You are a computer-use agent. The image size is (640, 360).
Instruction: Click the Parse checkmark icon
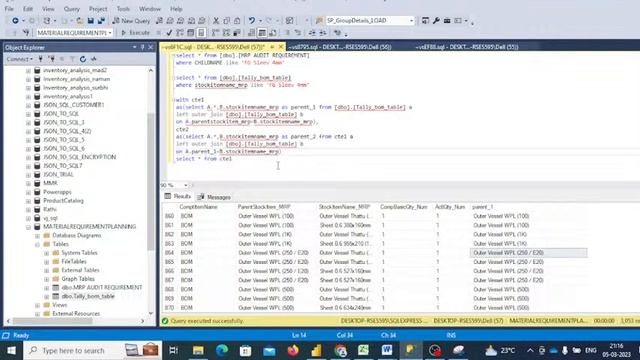click(x=169, y=33)
